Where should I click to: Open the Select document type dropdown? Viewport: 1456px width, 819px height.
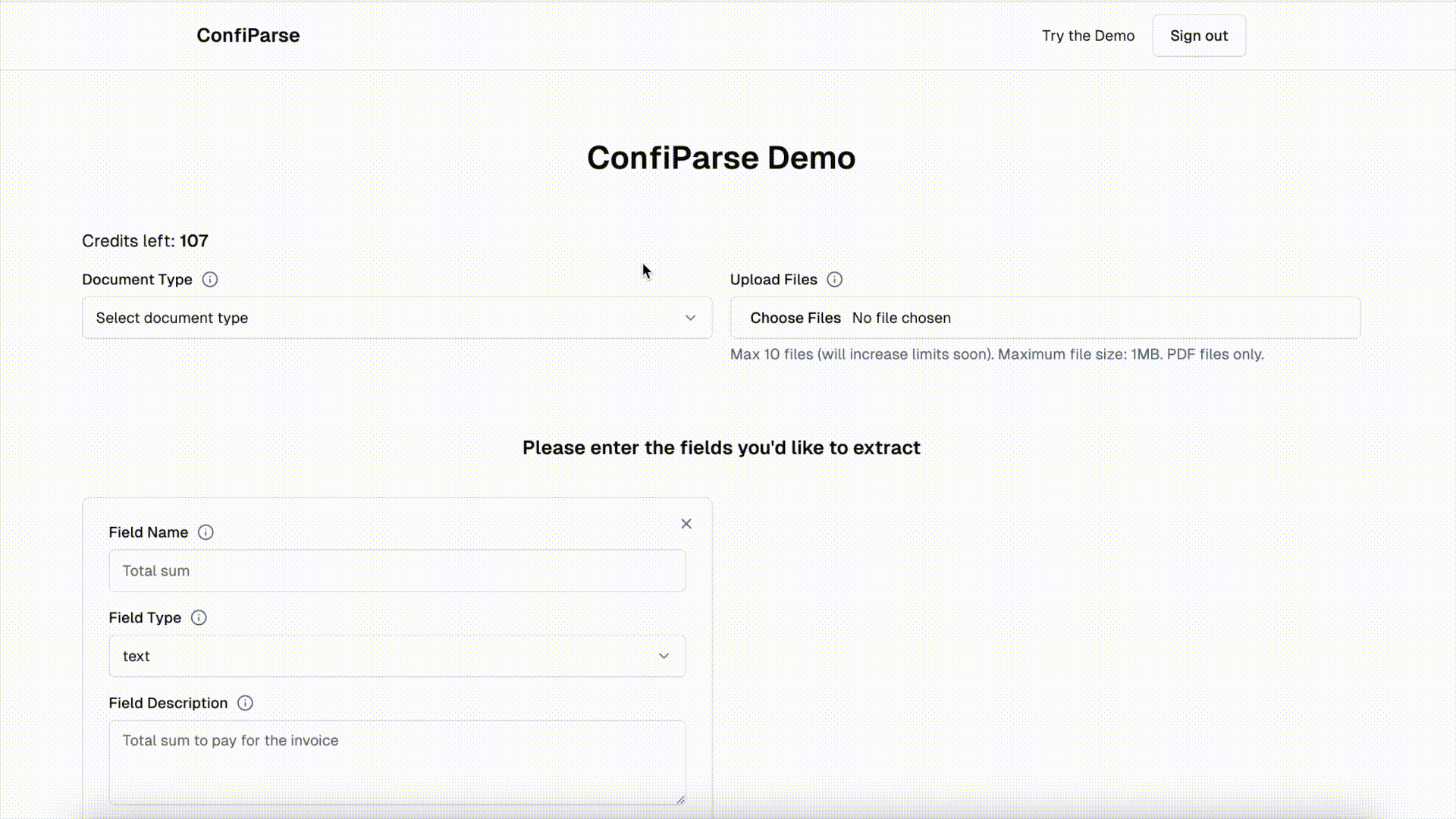click(397, 318)
